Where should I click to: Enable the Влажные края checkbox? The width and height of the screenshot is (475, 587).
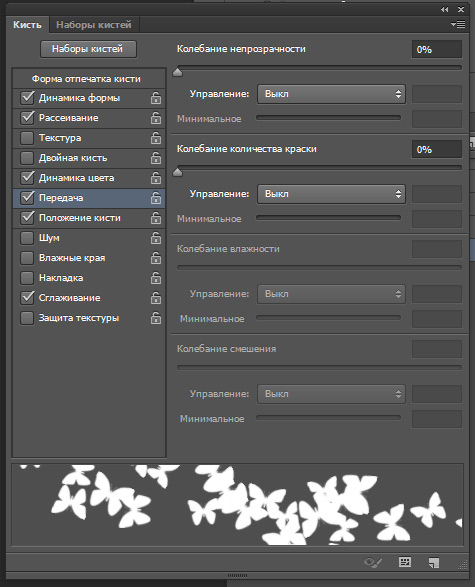pyautogui.click(x=27, y=258)
